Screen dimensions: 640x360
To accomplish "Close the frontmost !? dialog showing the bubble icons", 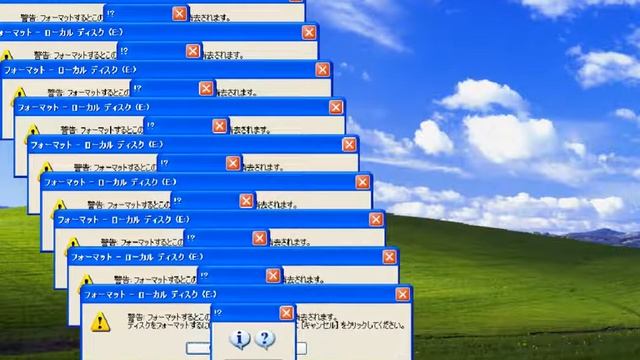I will pyautogui.click(x=286, y=313).
